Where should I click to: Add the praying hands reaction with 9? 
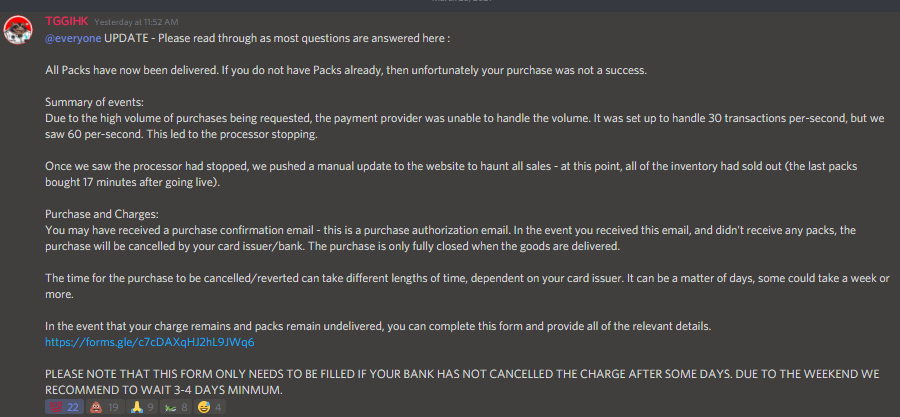tap(142, 407)
